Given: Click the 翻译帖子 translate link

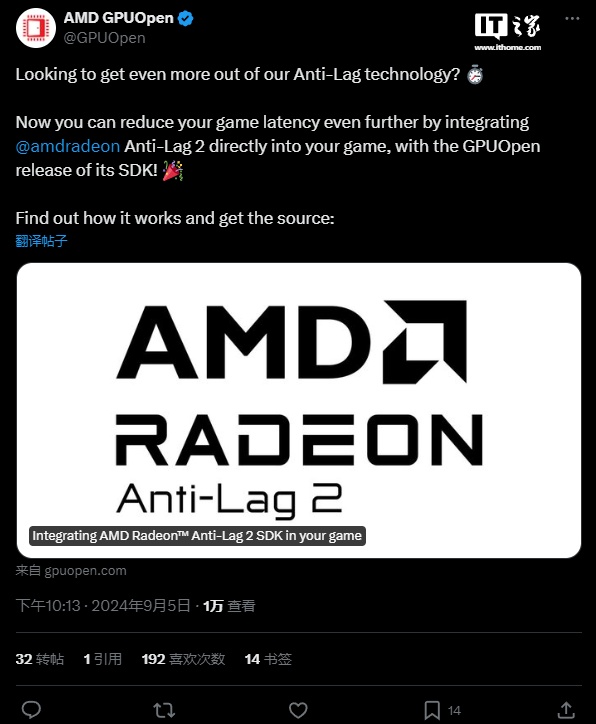Looking at the screenshot, I should (42, 241).
